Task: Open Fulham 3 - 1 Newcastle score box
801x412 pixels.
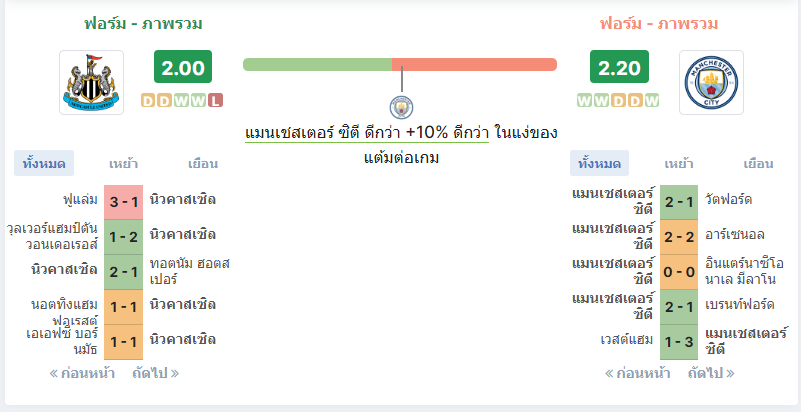Action: coord(124,202)
